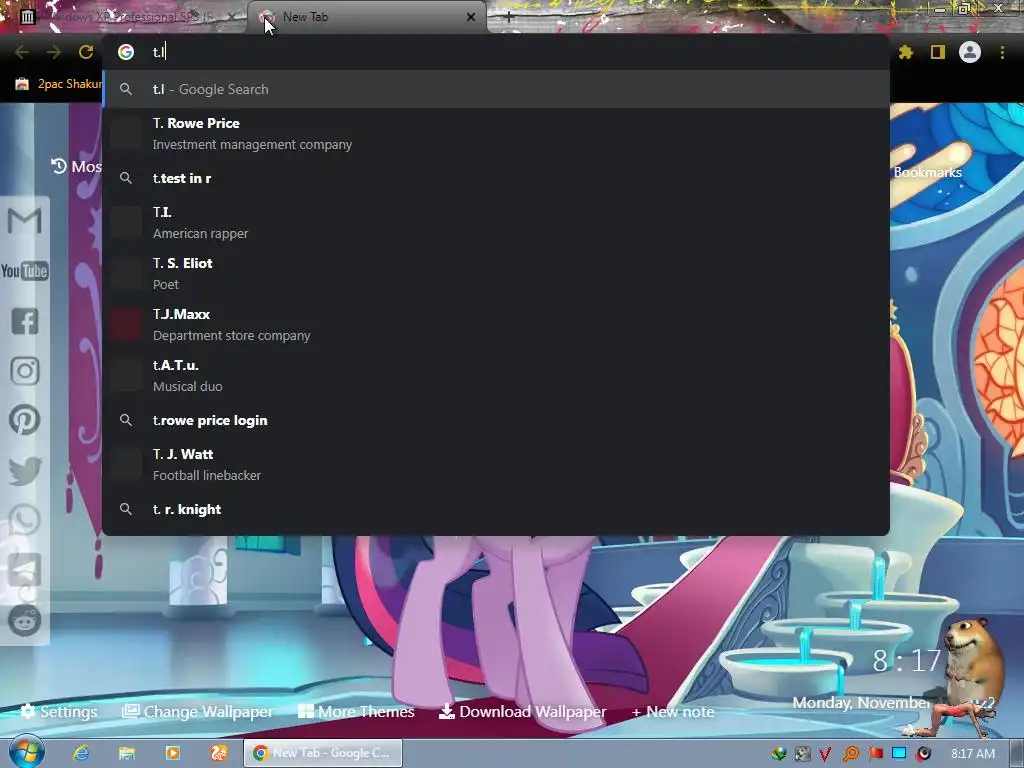Select the New Tab browser tab
The height and width of the screenshot is (768, 1024).
(366, 17)
